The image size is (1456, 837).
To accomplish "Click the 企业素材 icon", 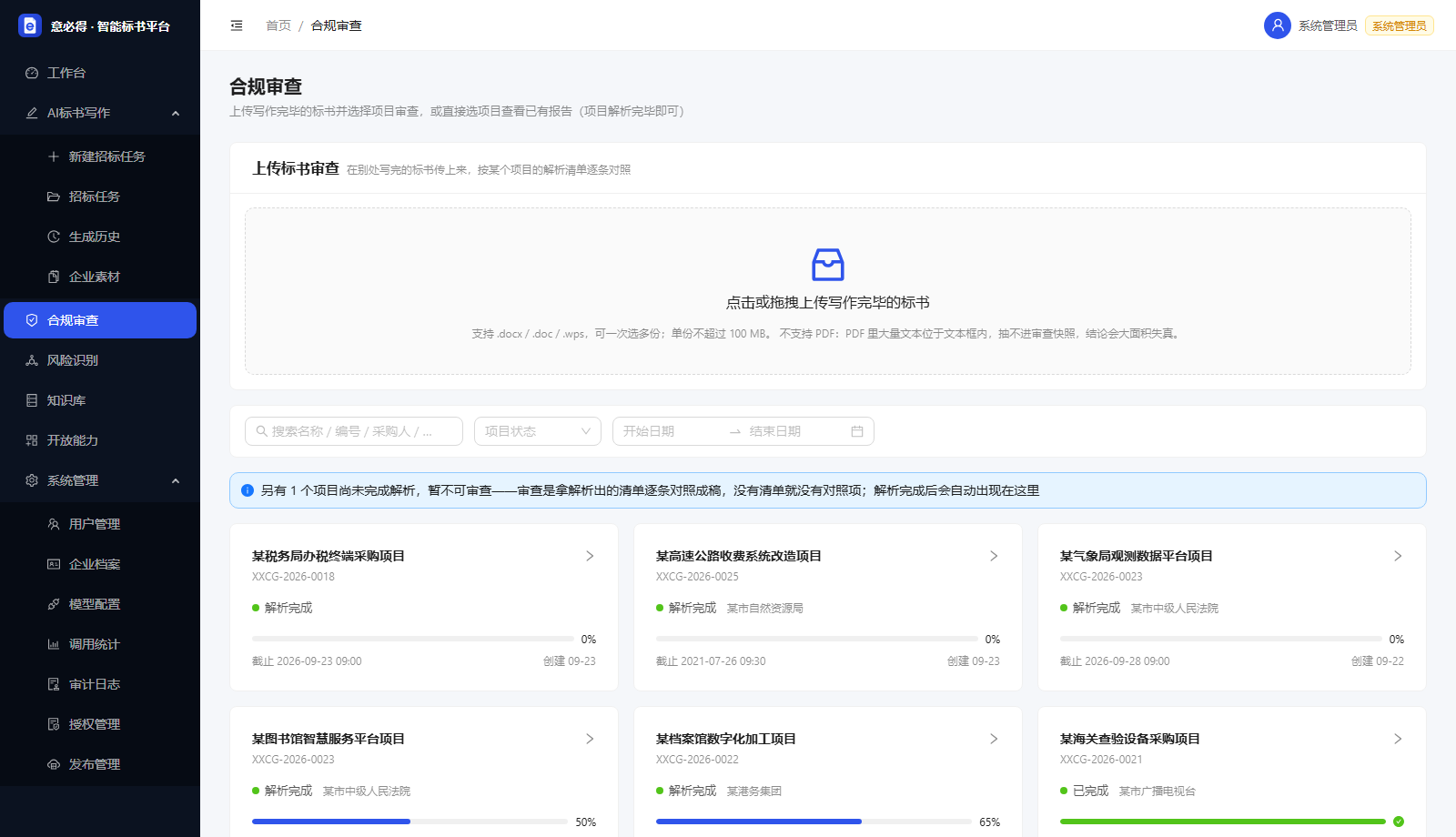I will tap(54, 277).
